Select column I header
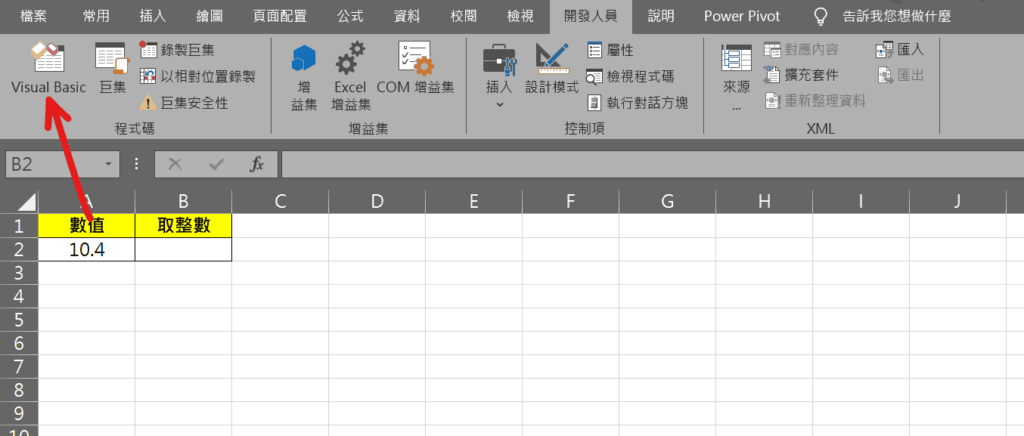1024x436 pixels. click(x=861, y=202)
